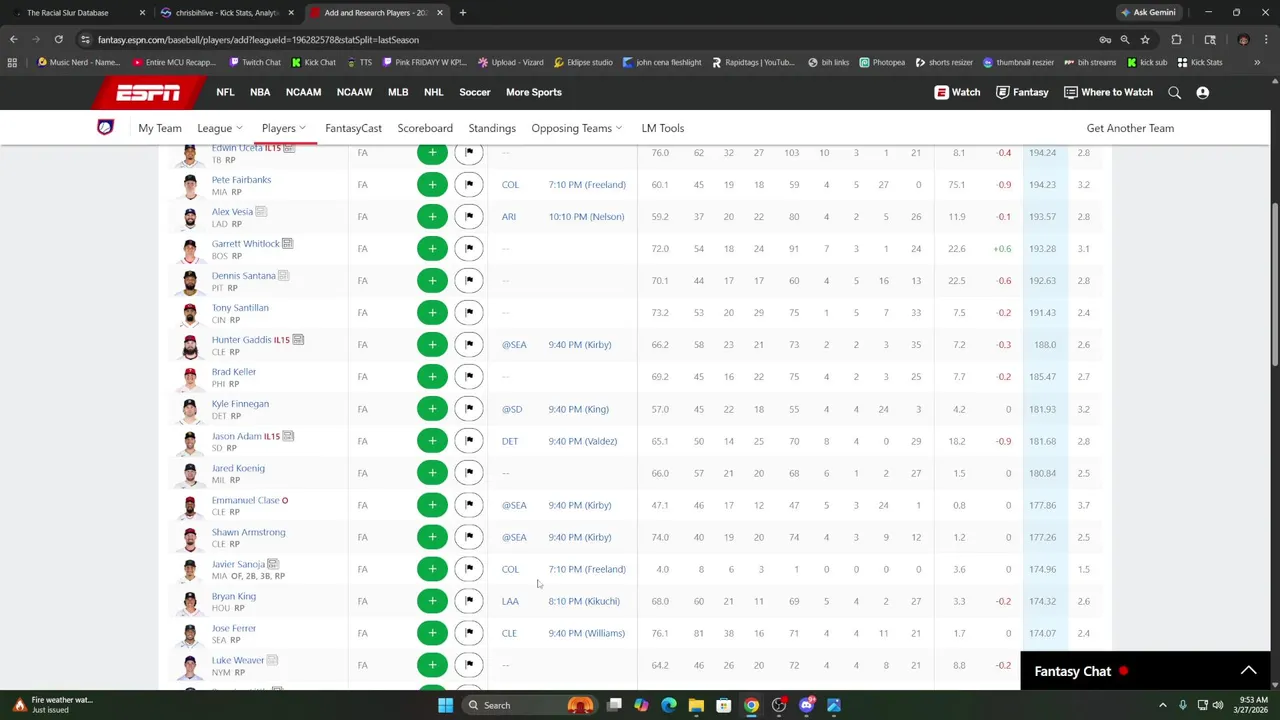Toggle watchlist flag for Javier Sanoja
Screen dimensions: 1280x720
click(468, 569)
